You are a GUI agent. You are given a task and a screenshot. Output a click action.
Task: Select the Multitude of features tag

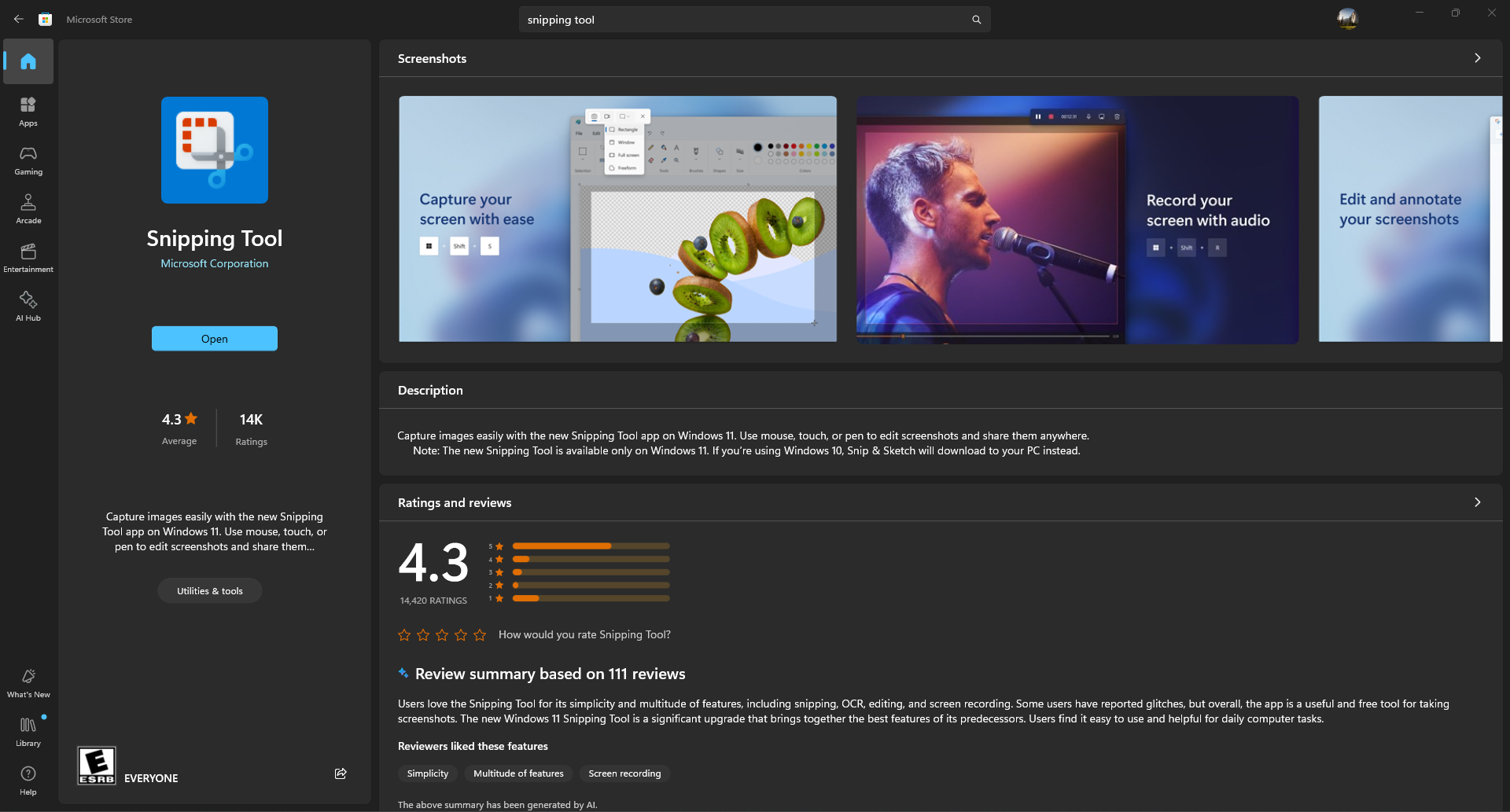pyautogui.click(x=518, y=773)
